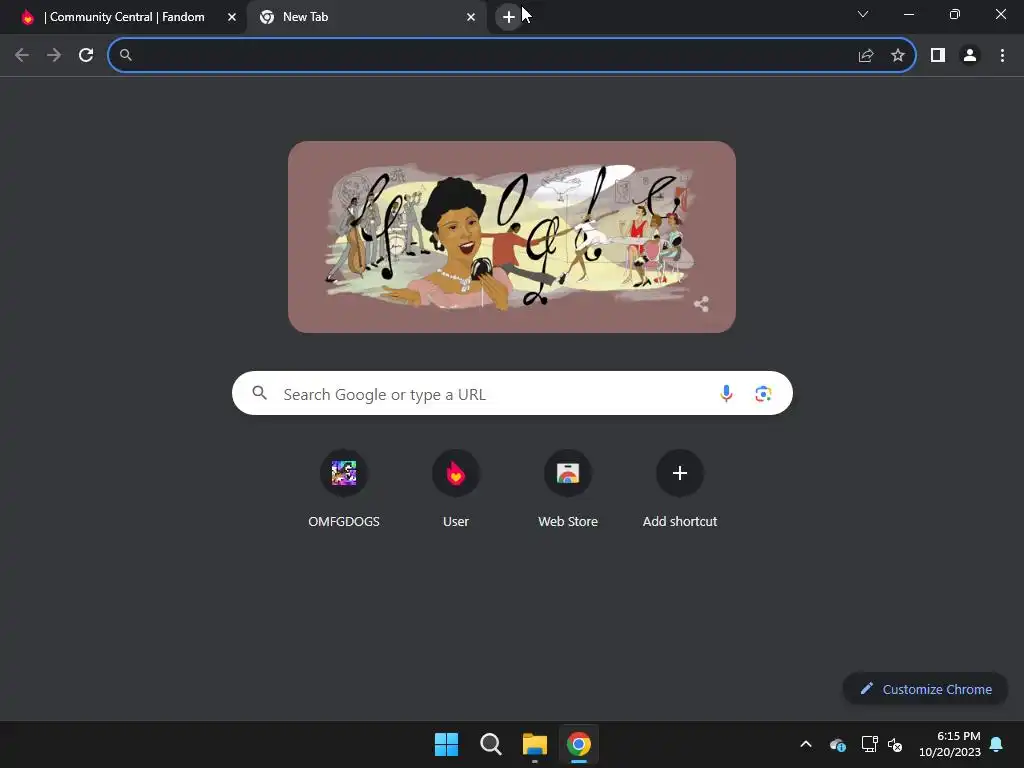This screenshot has width=1024, height=768.
Task: Restore down the Chrome window
Action: (x=955, y=14)
